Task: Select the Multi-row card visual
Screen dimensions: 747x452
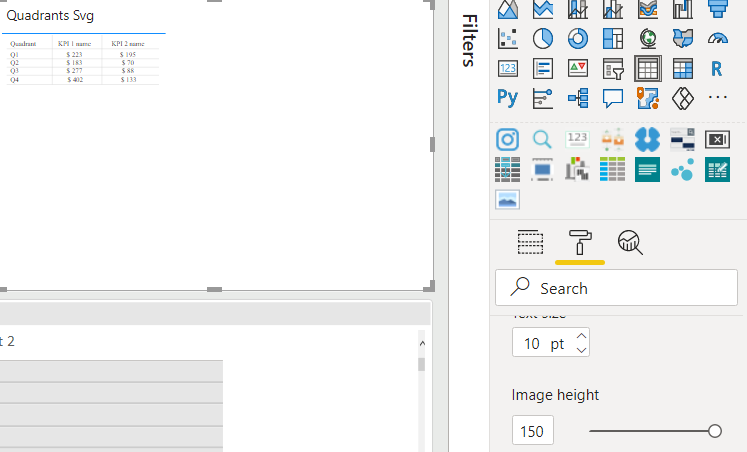Action: tap(543, 69)
